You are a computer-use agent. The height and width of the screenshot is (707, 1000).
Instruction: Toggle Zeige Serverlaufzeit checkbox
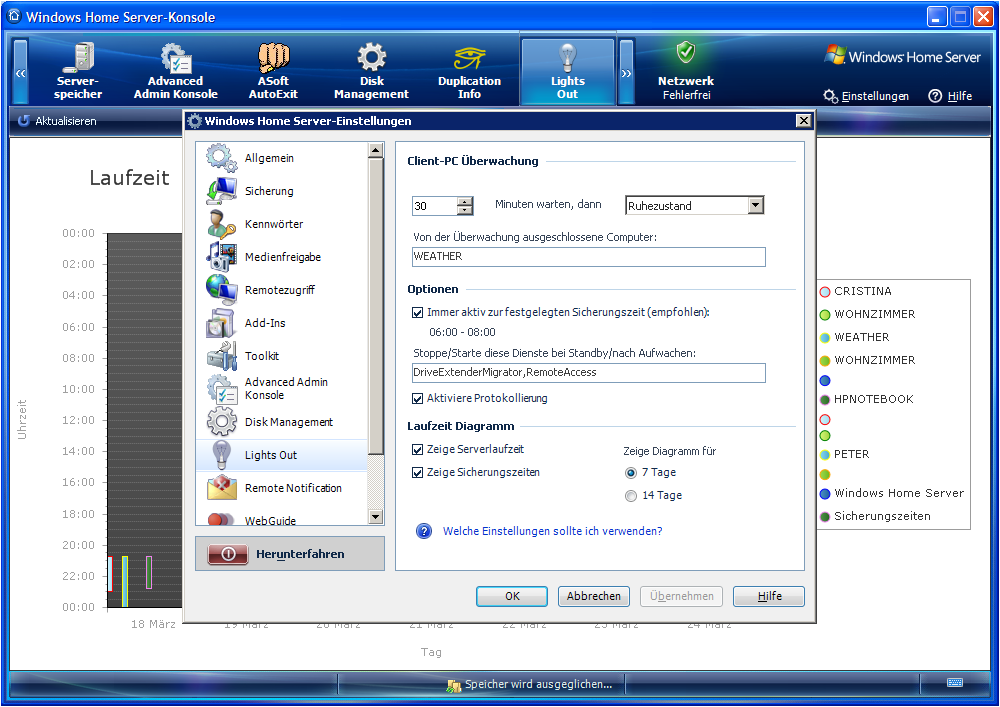pos(417,449)
